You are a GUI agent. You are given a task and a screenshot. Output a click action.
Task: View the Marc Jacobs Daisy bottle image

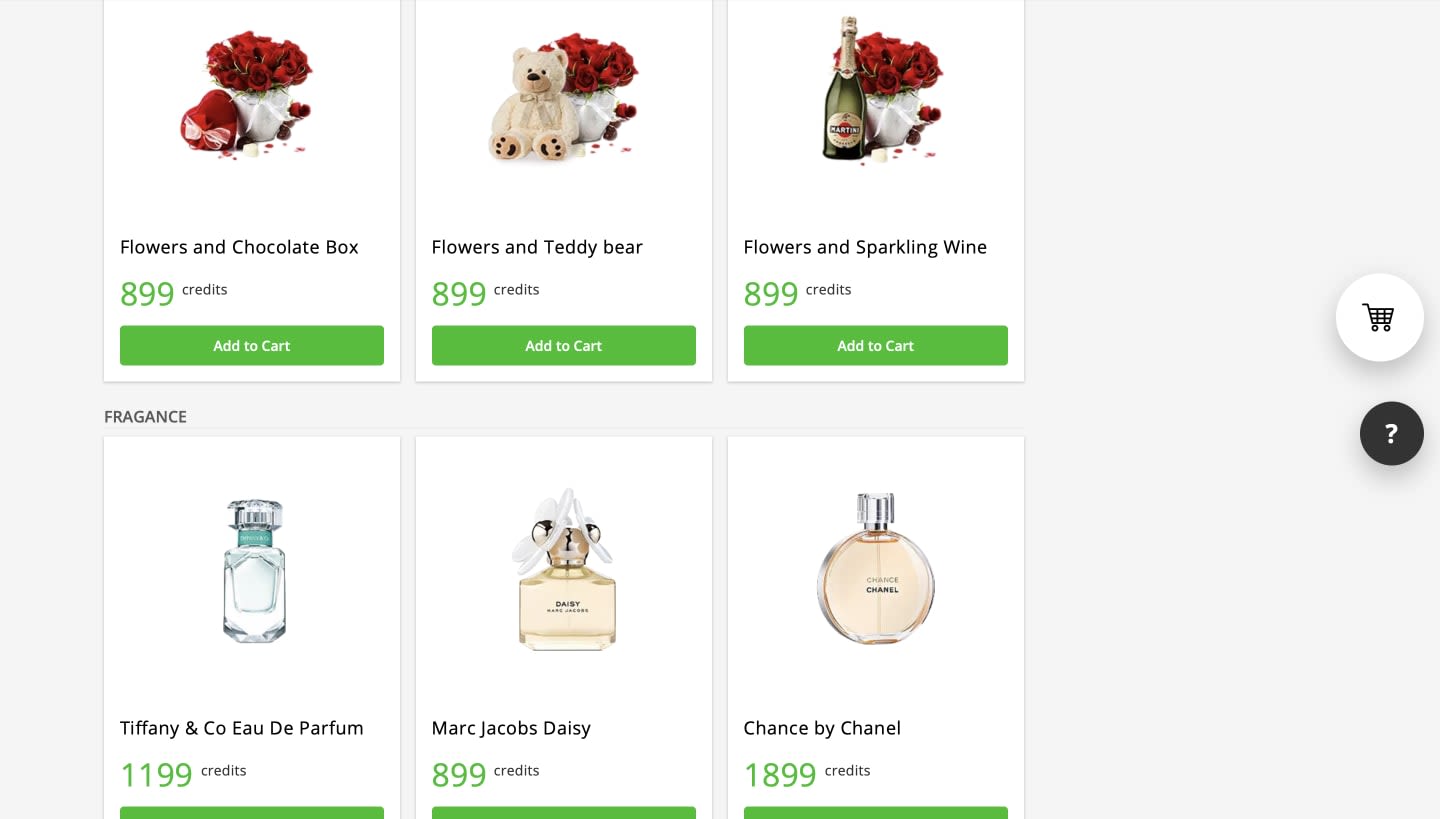click(566, 570)
